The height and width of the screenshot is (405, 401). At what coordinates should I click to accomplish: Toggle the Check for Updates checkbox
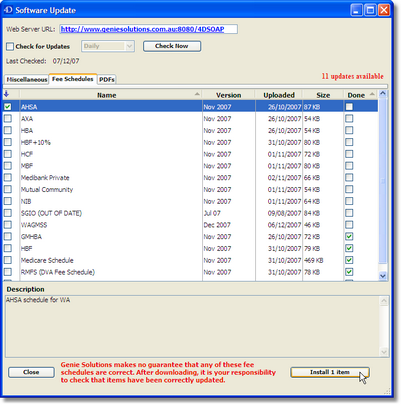coord(10,46)
